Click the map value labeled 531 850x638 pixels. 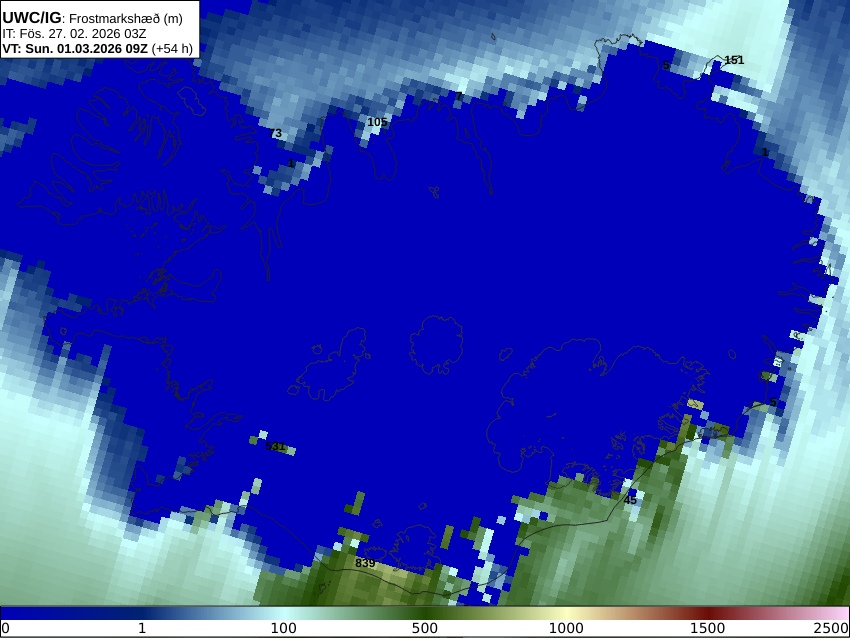[x=275, y=447]
